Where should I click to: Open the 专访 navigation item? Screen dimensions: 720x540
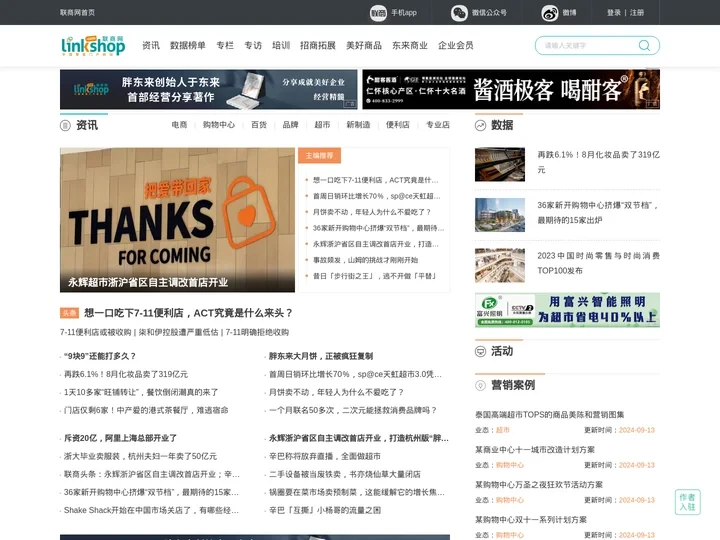253,45
